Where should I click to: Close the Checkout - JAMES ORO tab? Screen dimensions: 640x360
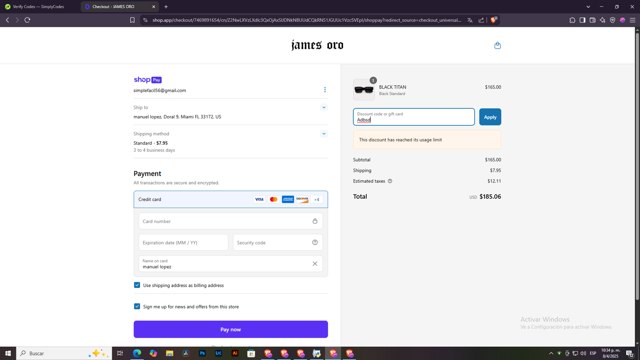click(153, 7)
